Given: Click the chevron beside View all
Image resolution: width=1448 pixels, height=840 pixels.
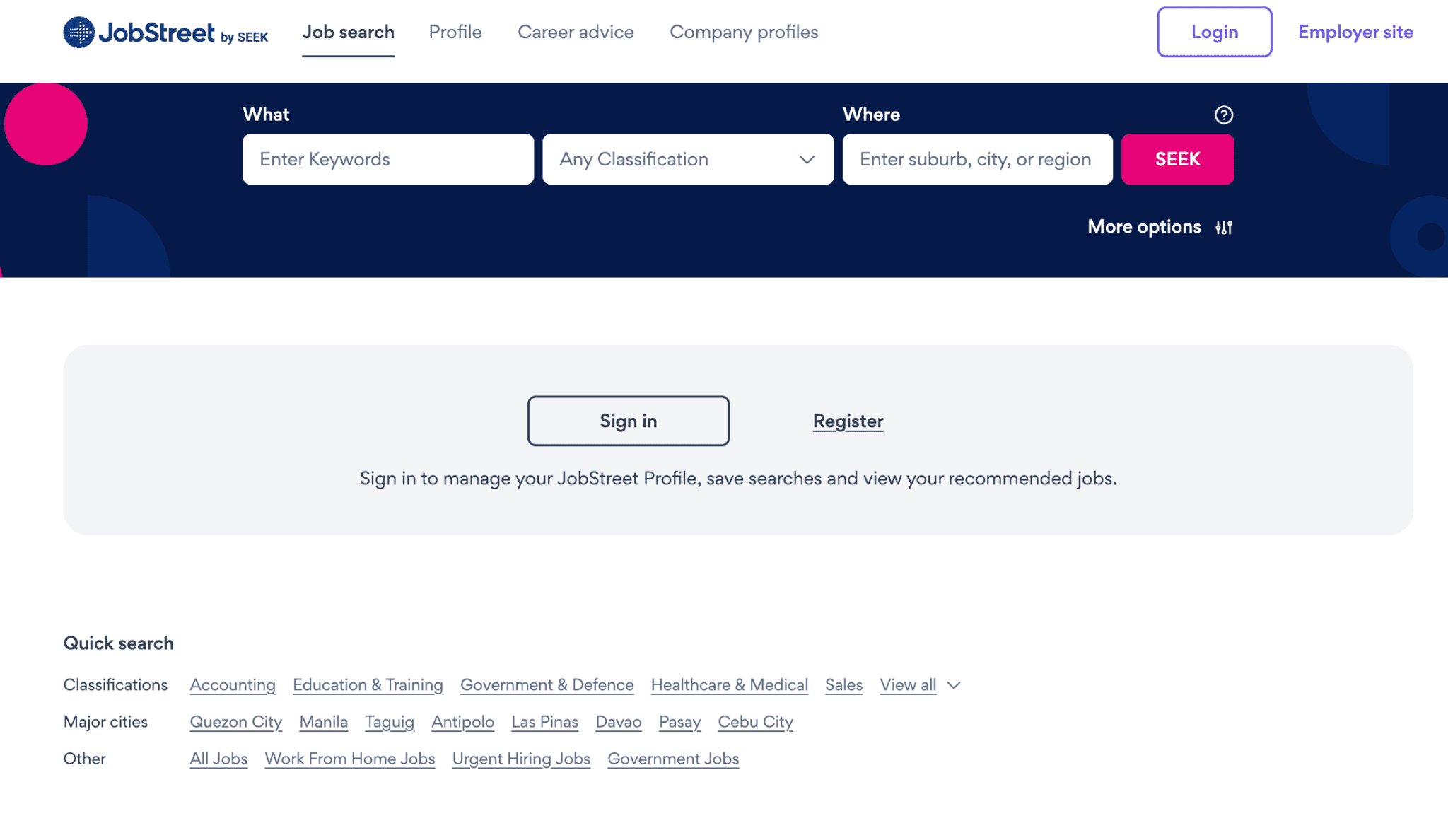Looking at the screenshot, I should pos(954,685).
